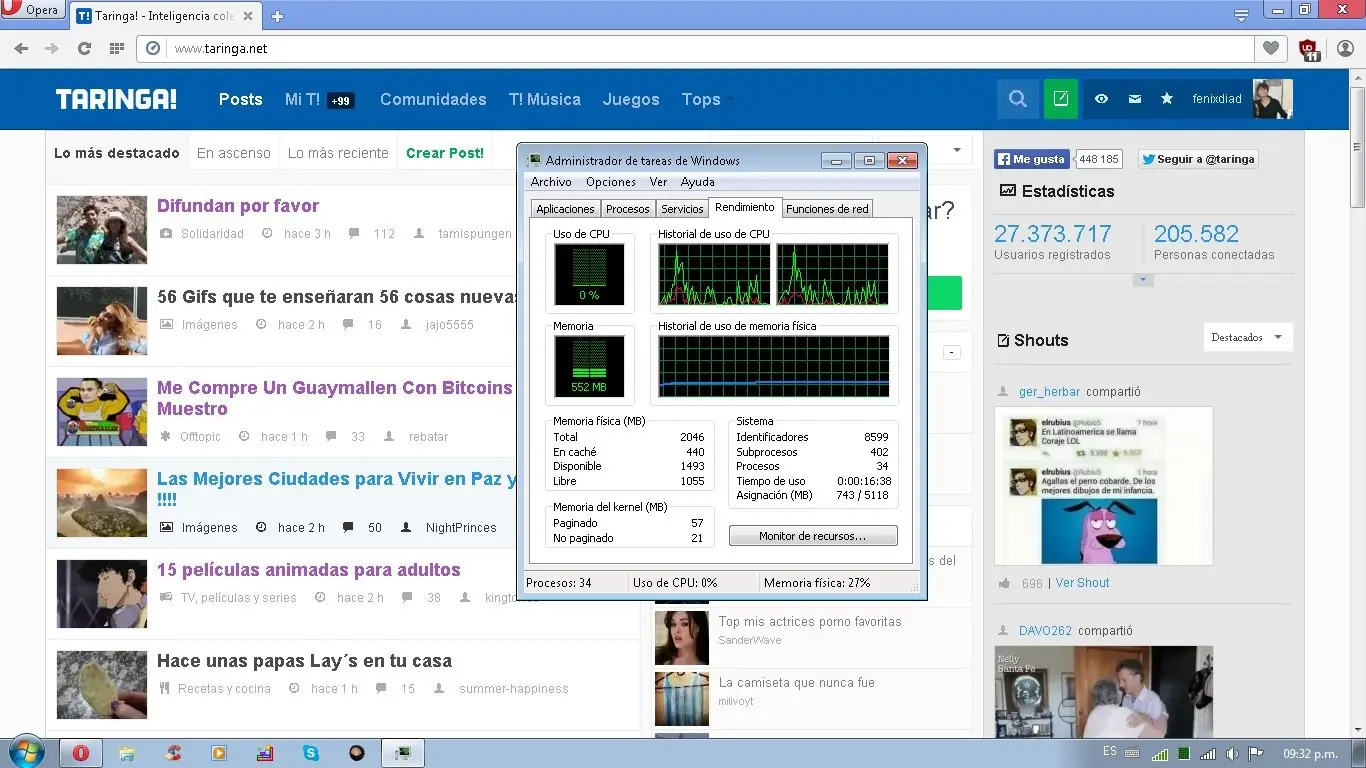Click the Opera account user icon
This screenshot has height=768, width=1366.
pos(1345,48)
